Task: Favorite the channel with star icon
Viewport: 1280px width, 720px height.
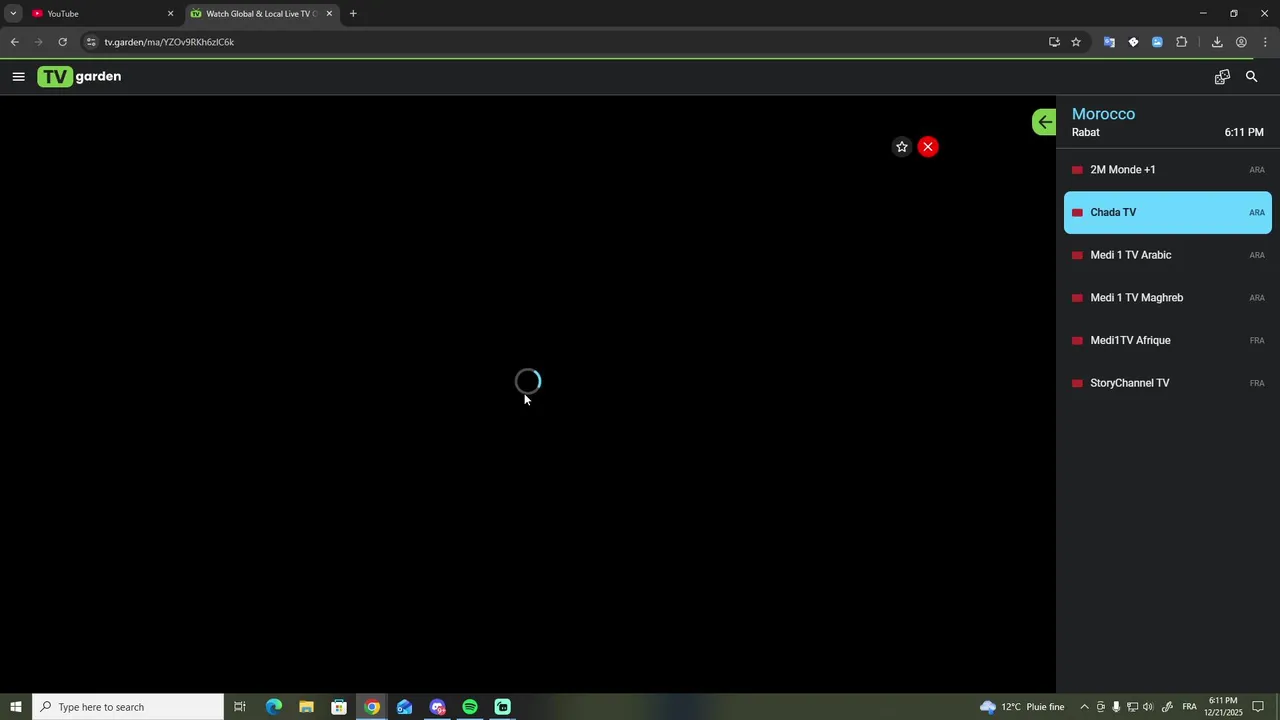Action: (902, 147)
